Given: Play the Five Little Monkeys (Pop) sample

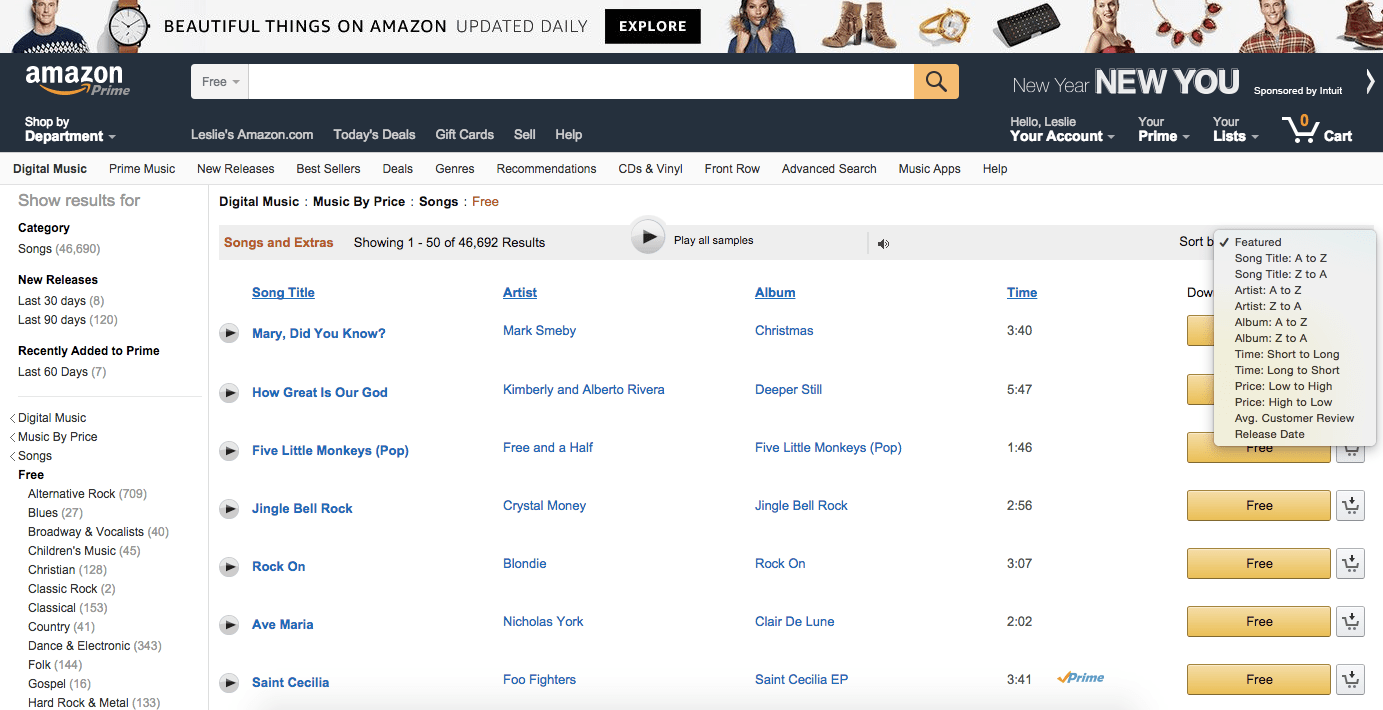Looking at the screenshot, I should point(229,450).
